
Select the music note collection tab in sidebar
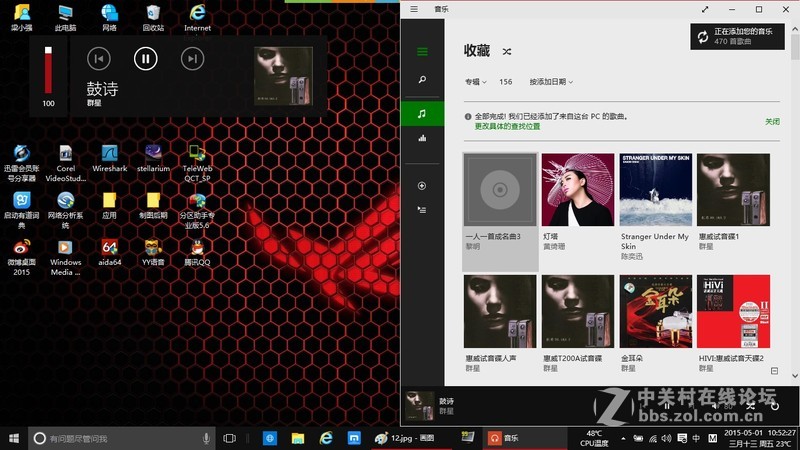click(x=422, y=114)
